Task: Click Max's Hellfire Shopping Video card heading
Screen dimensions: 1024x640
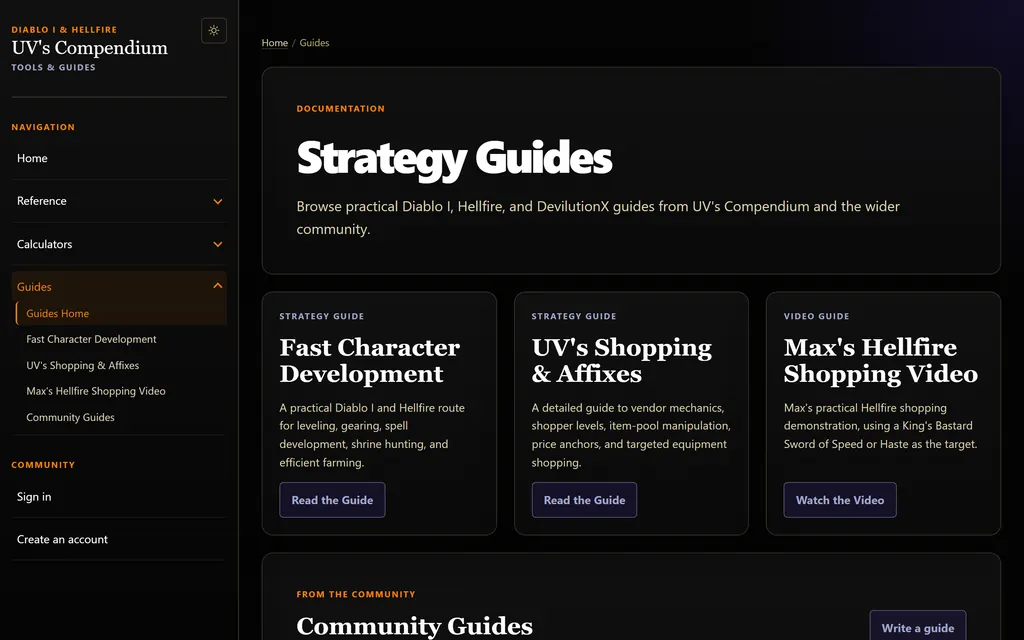Action: (x=880, y=360)
